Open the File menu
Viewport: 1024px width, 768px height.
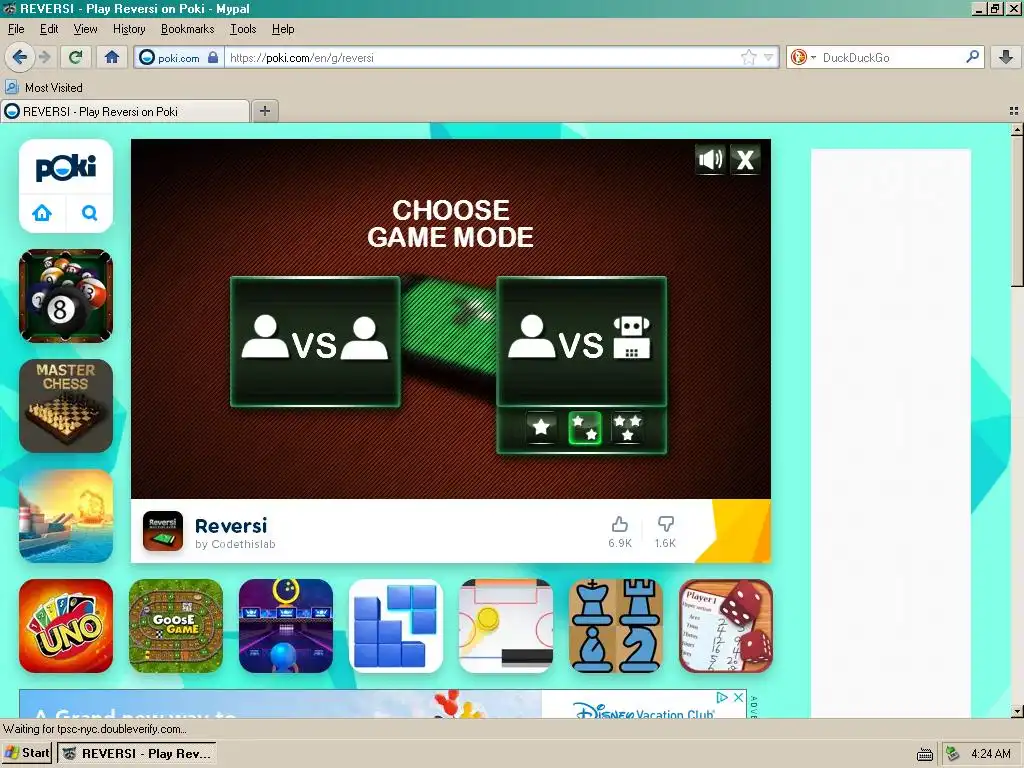(x=16, y=29)
